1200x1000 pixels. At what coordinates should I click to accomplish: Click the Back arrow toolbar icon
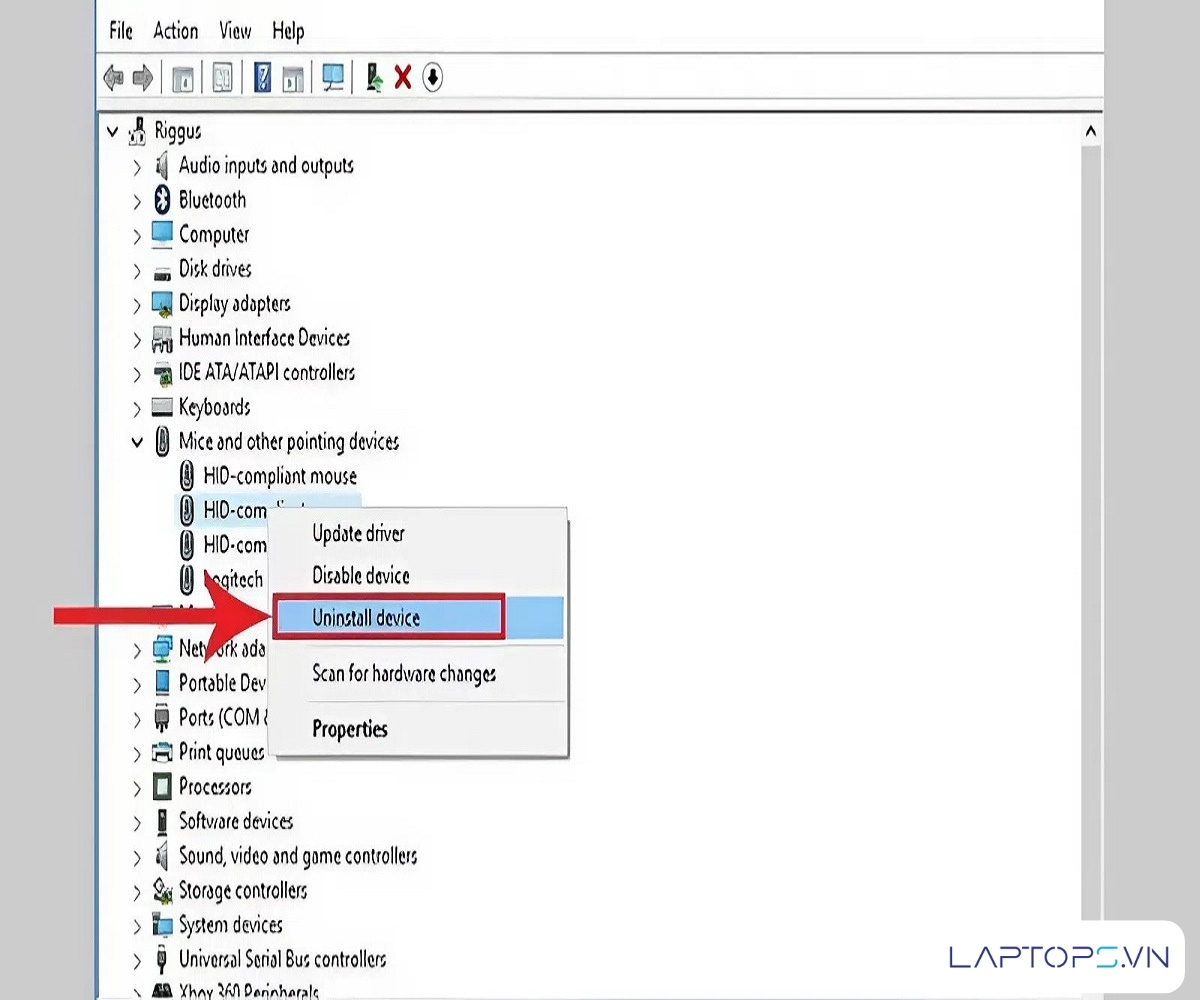click(114, 77)
